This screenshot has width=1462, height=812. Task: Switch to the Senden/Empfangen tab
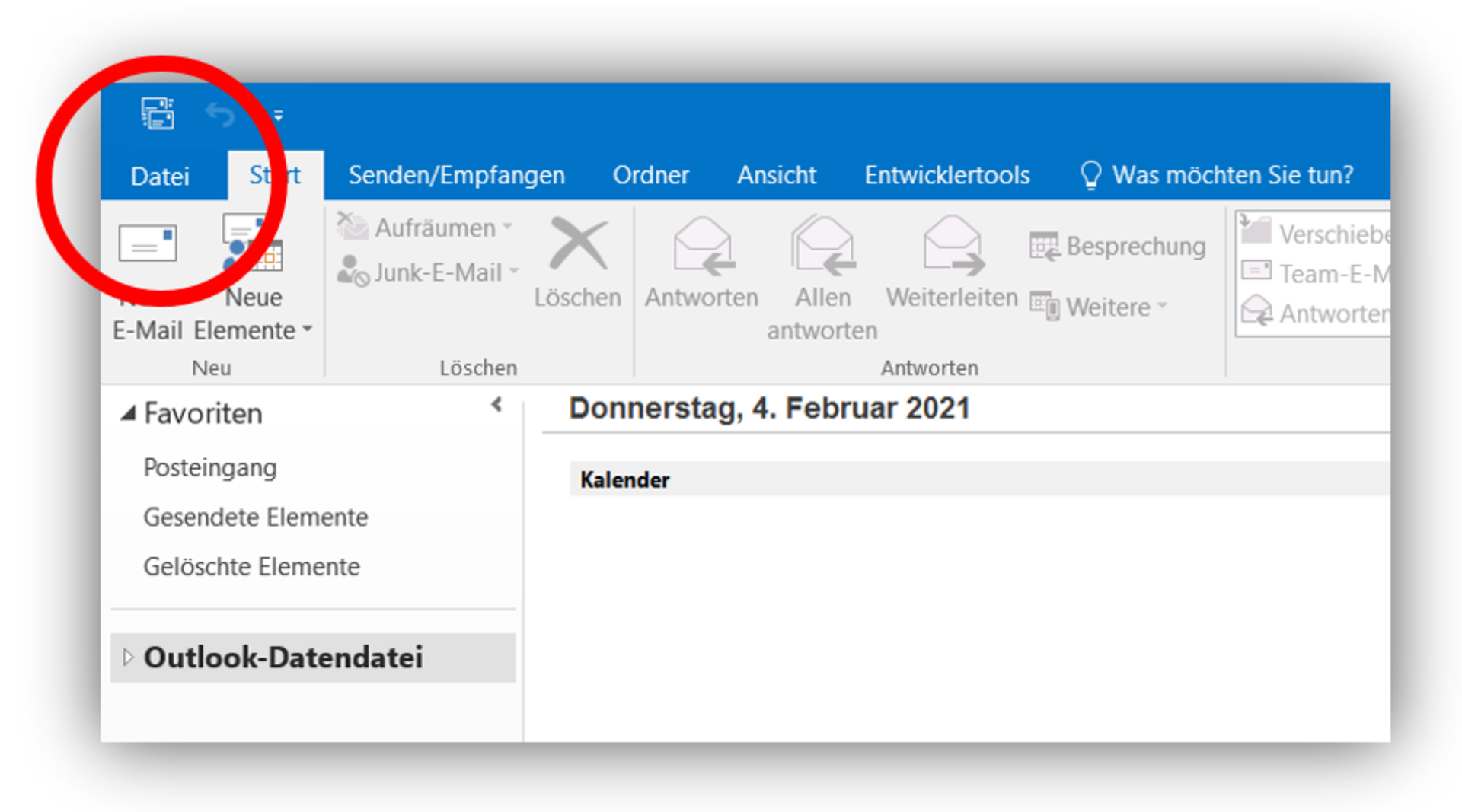457,175
